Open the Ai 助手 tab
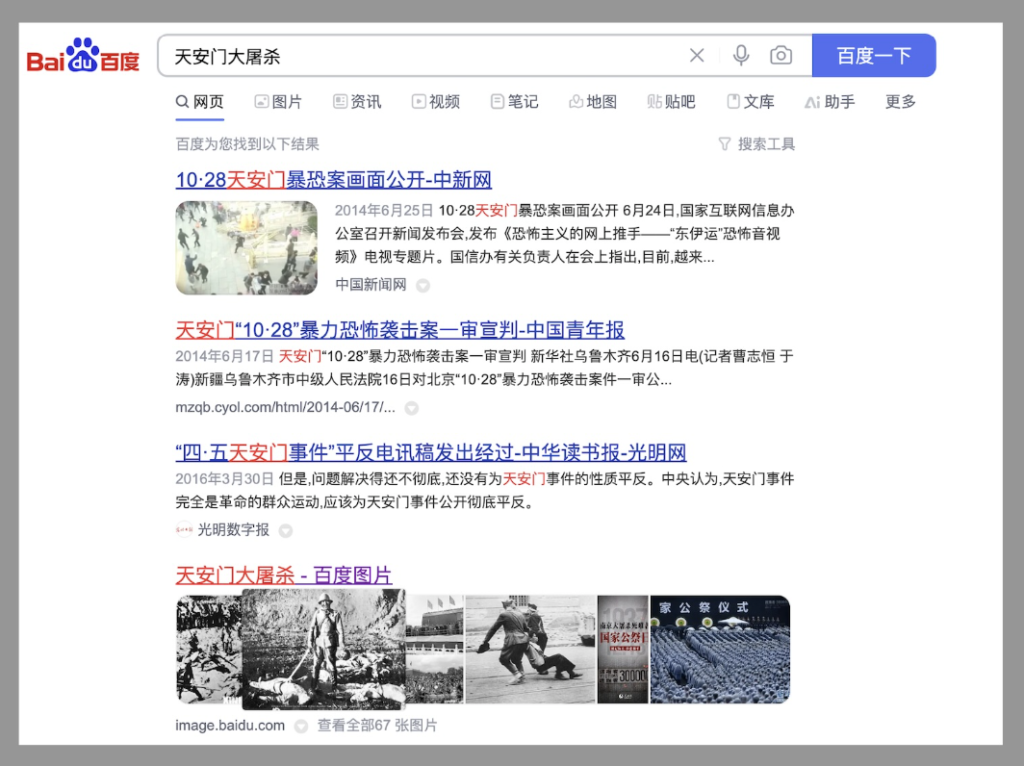This screenshot has width=1024, height=766. point(830,102)
